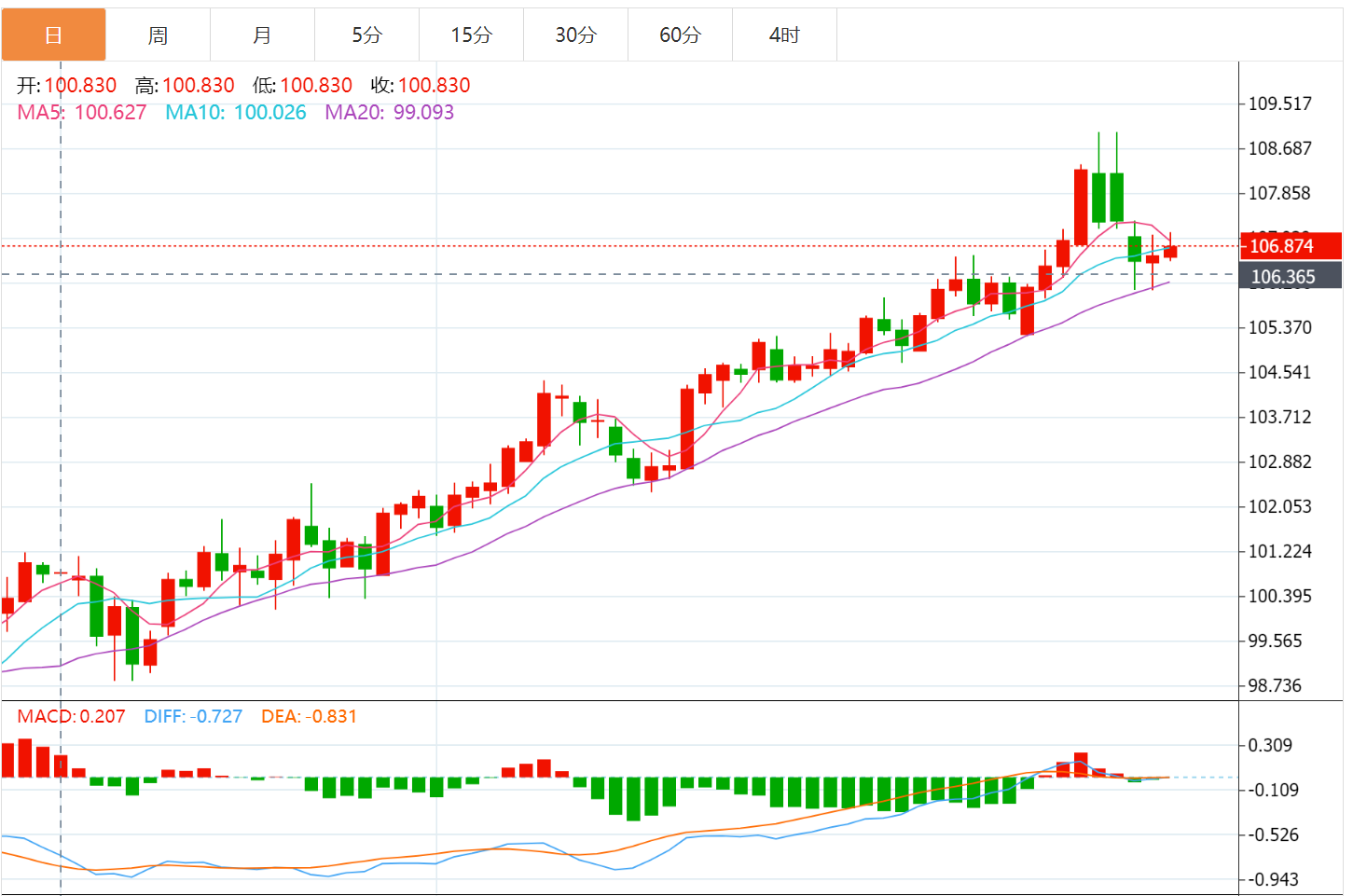Click the 101.224 price axis label
Viewport: 1353px width, 896px height.
1280,551
